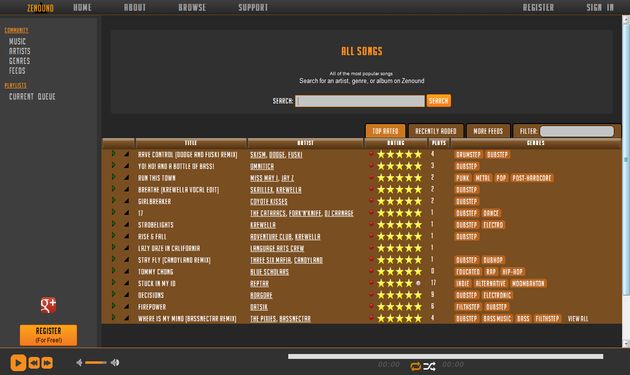Click the Zenound logo
This screenshot has height=375, width=630.
pos(40,8)
